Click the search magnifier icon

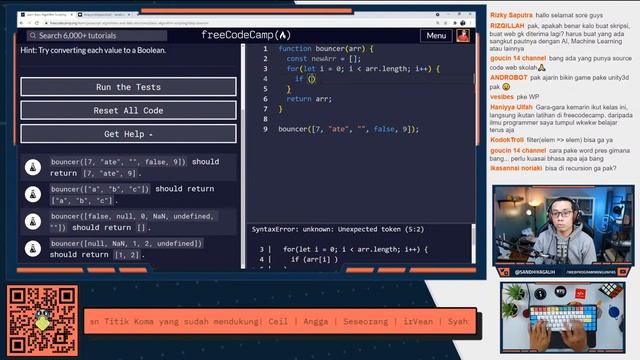click(33, 36)
